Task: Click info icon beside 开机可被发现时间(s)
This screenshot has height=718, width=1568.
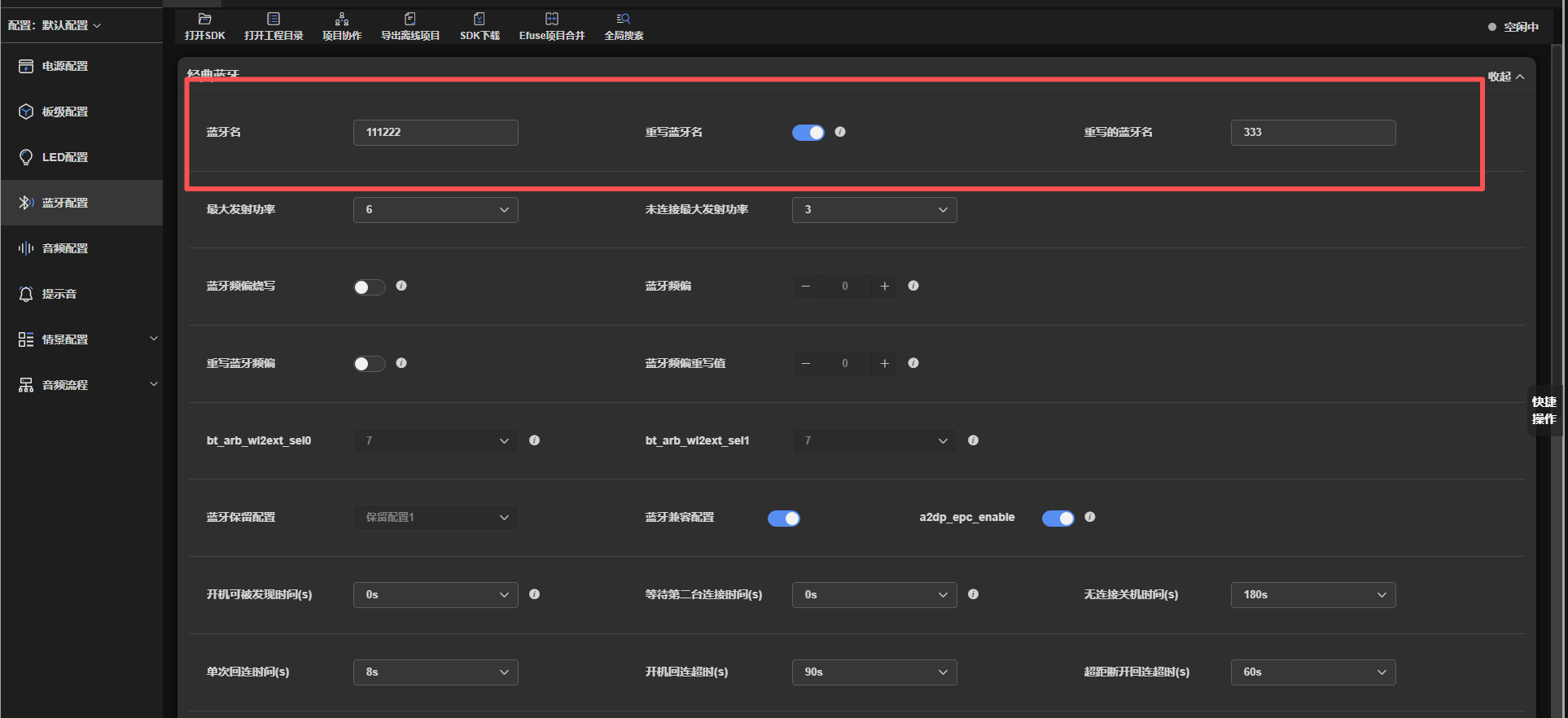Action: (534, 594)
